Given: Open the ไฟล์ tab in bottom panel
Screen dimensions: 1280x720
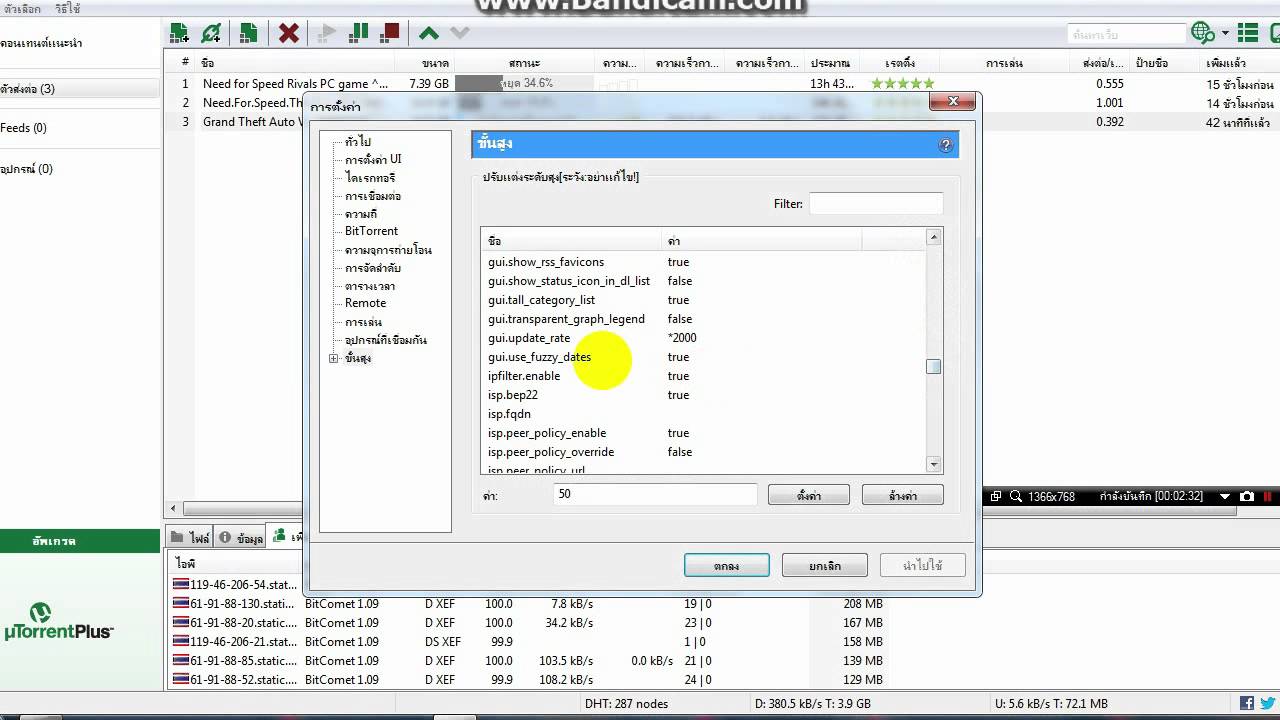Looking at the screenshot, I should pos(190,538).
